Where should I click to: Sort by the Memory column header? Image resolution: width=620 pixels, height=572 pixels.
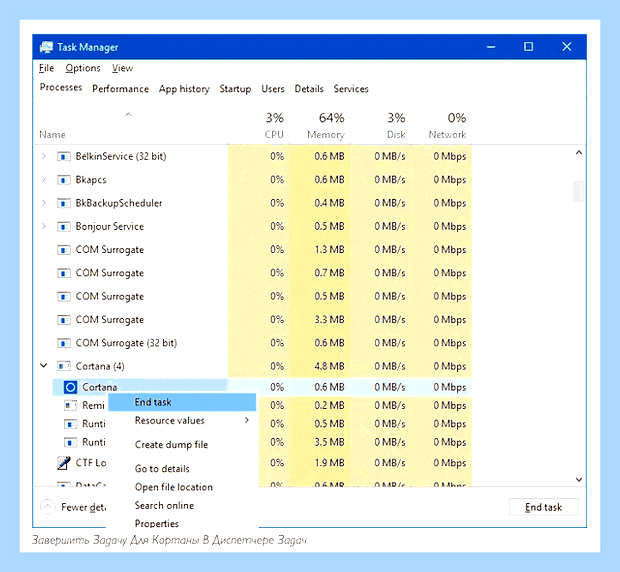pyautogui.click(x=326, y=135)
